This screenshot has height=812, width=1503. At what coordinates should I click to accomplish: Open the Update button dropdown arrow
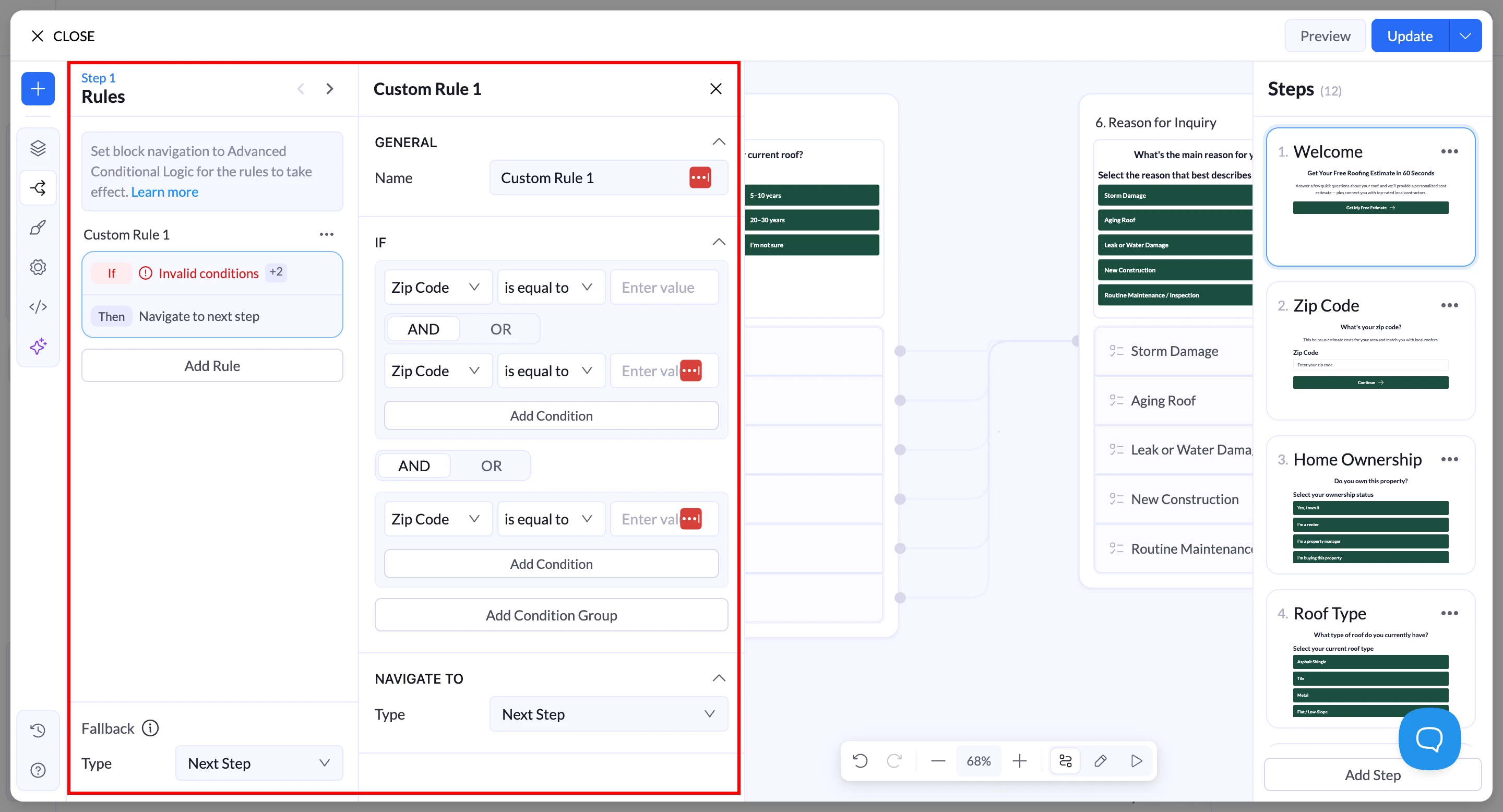[1465, 35]
